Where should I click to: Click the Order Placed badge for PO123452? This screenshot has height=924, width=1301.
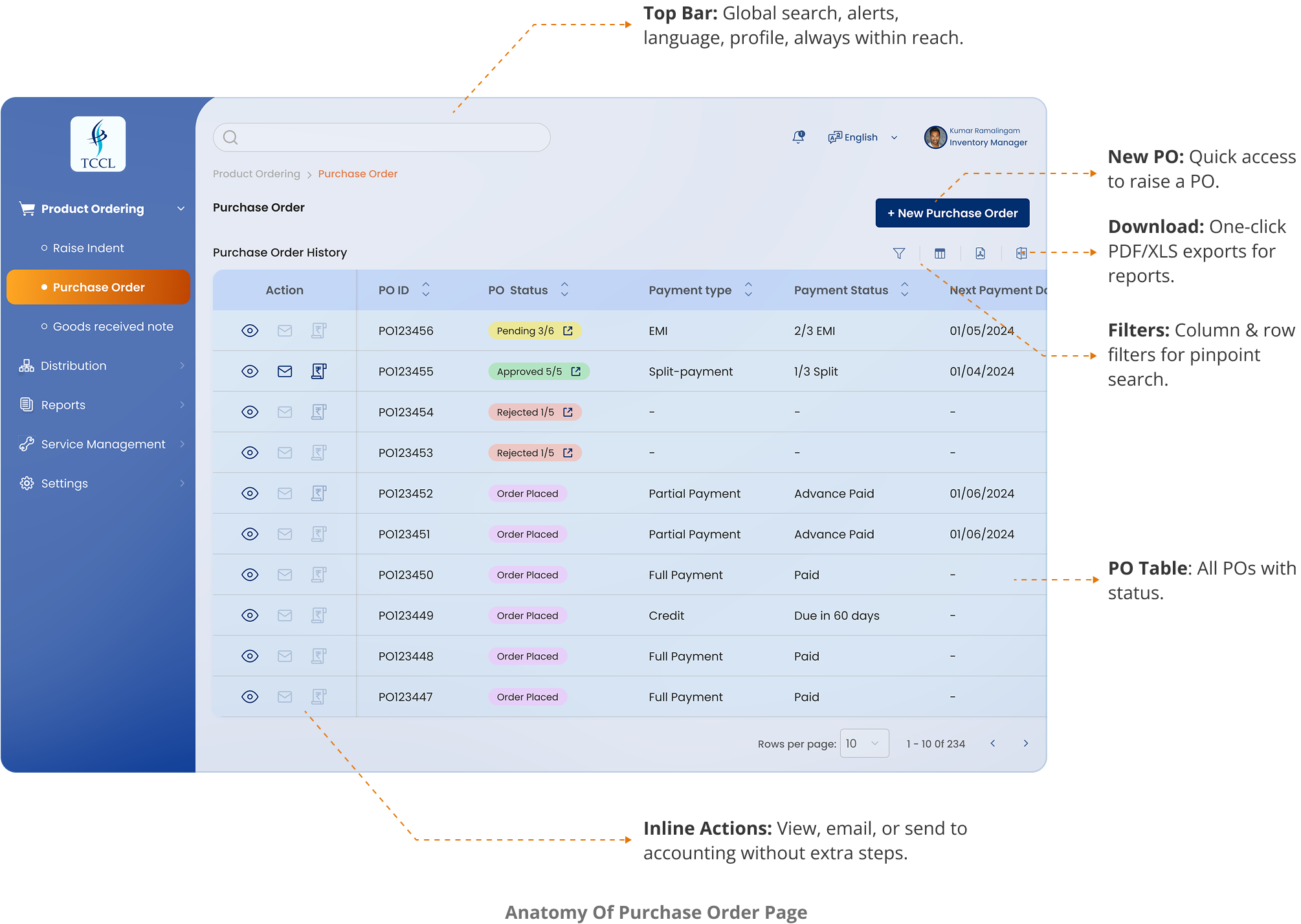click(528, 494)
